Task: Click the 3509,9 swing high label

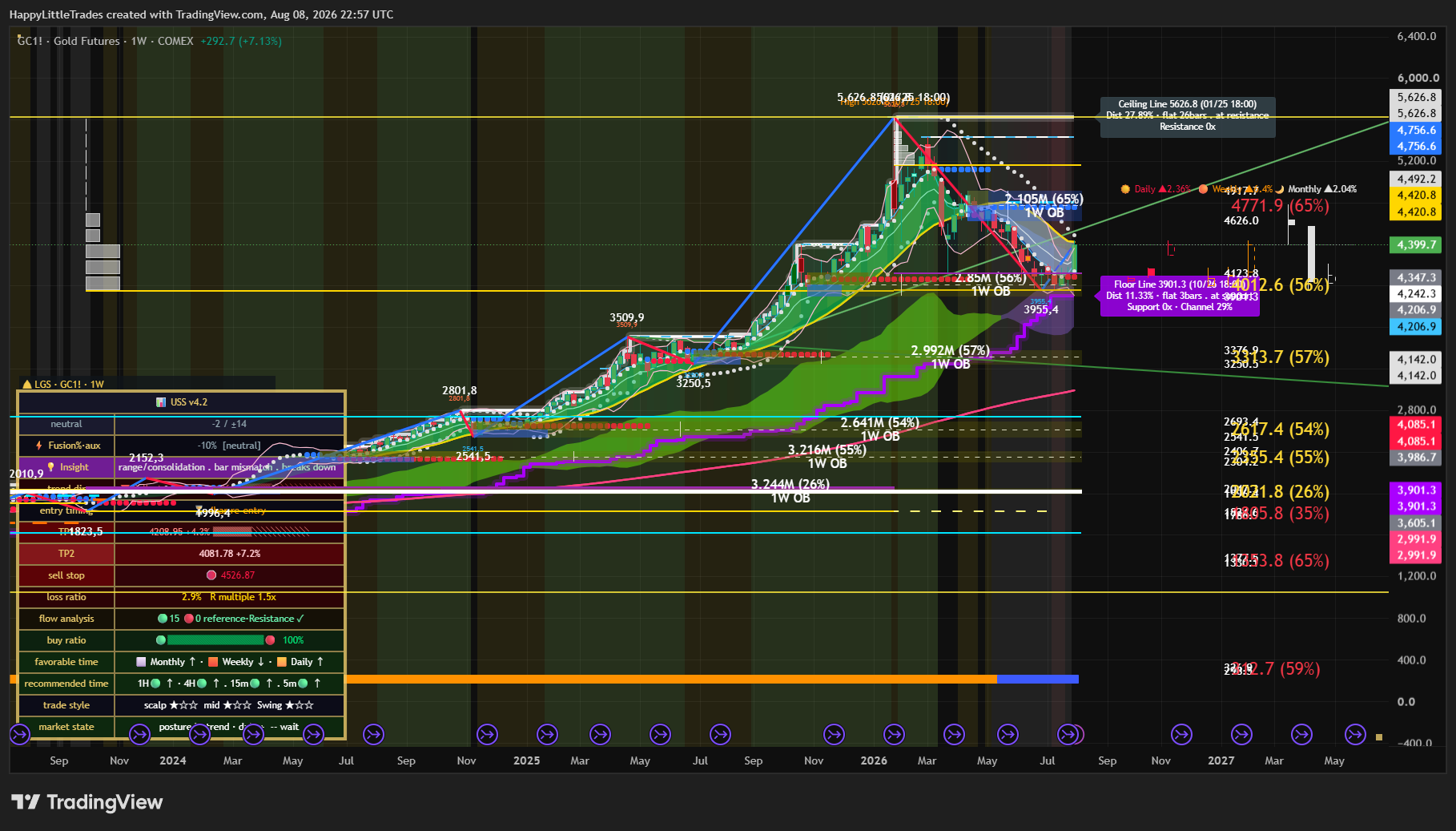Action: pyautogui.click(x=627, y=318)
